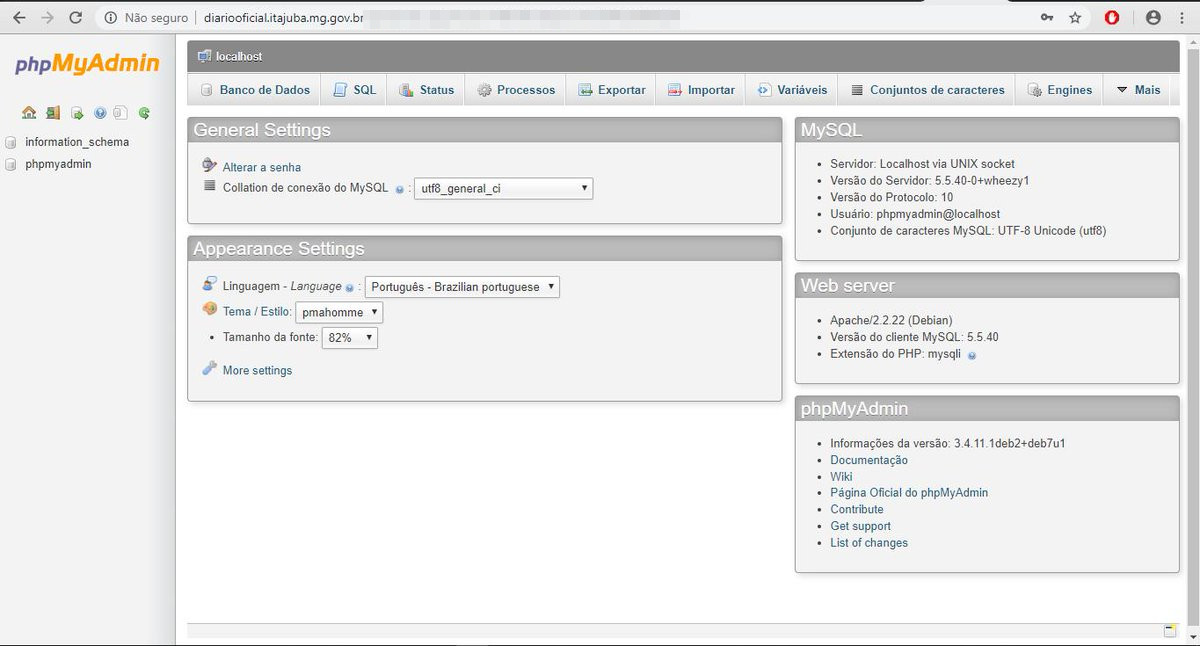Click the browser back arrow
1200x646 pixels.
click(19, 18)
